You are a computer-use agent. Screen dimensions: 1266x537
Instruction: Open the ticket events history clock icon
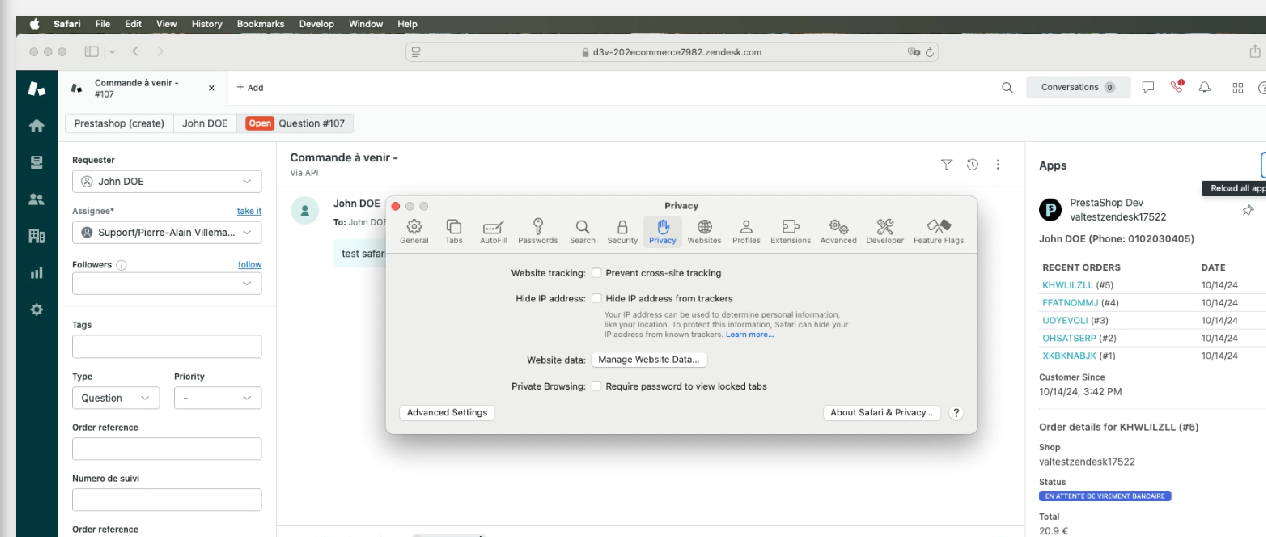972,165
